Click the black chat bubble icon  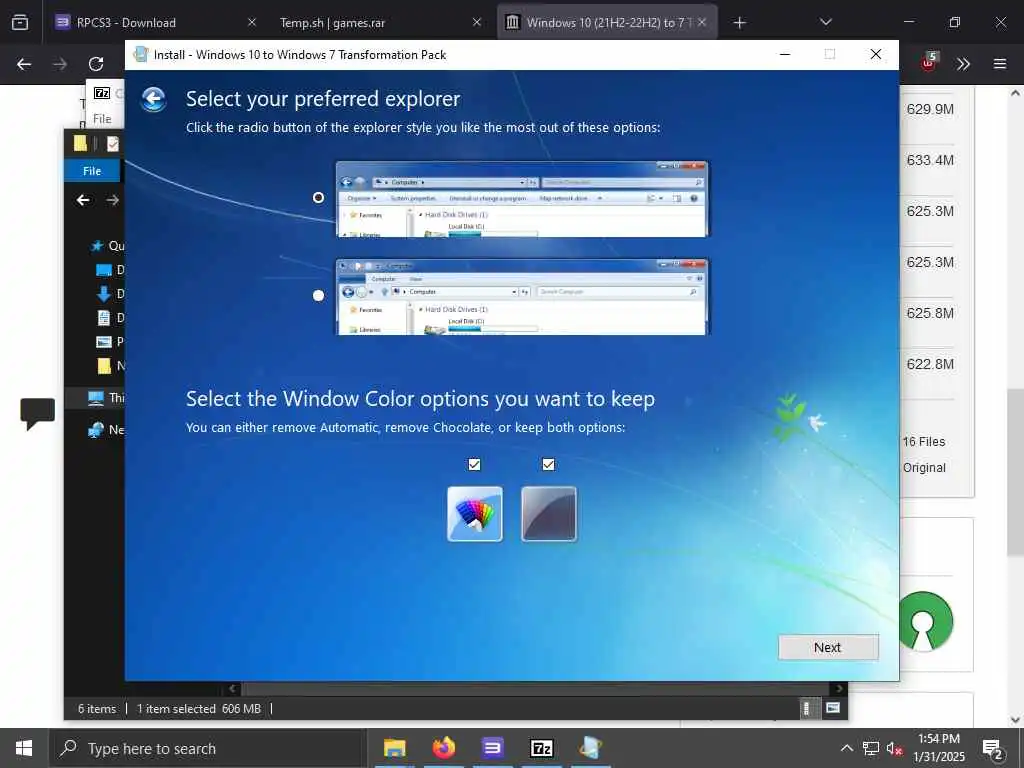[x=37, y=413]
